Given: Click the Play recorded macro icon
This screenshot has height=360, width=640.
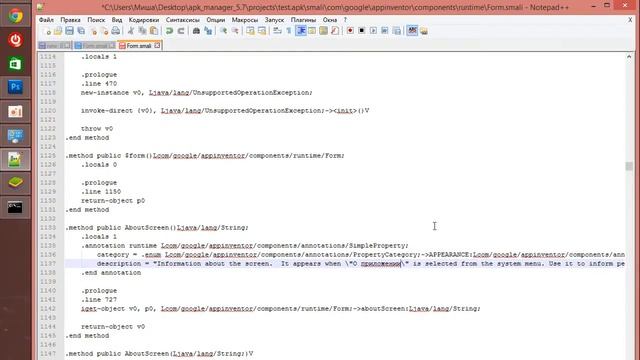Looking at the screenshot, I should (373, 31).
